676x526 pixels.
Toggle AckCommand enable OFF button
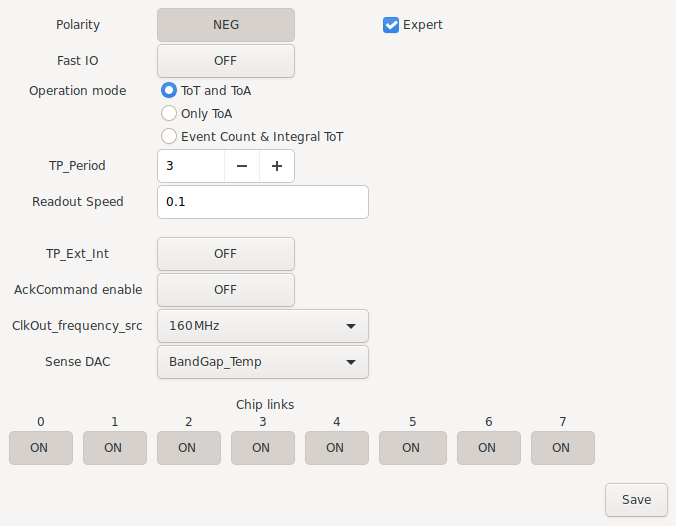pos(226,290)
